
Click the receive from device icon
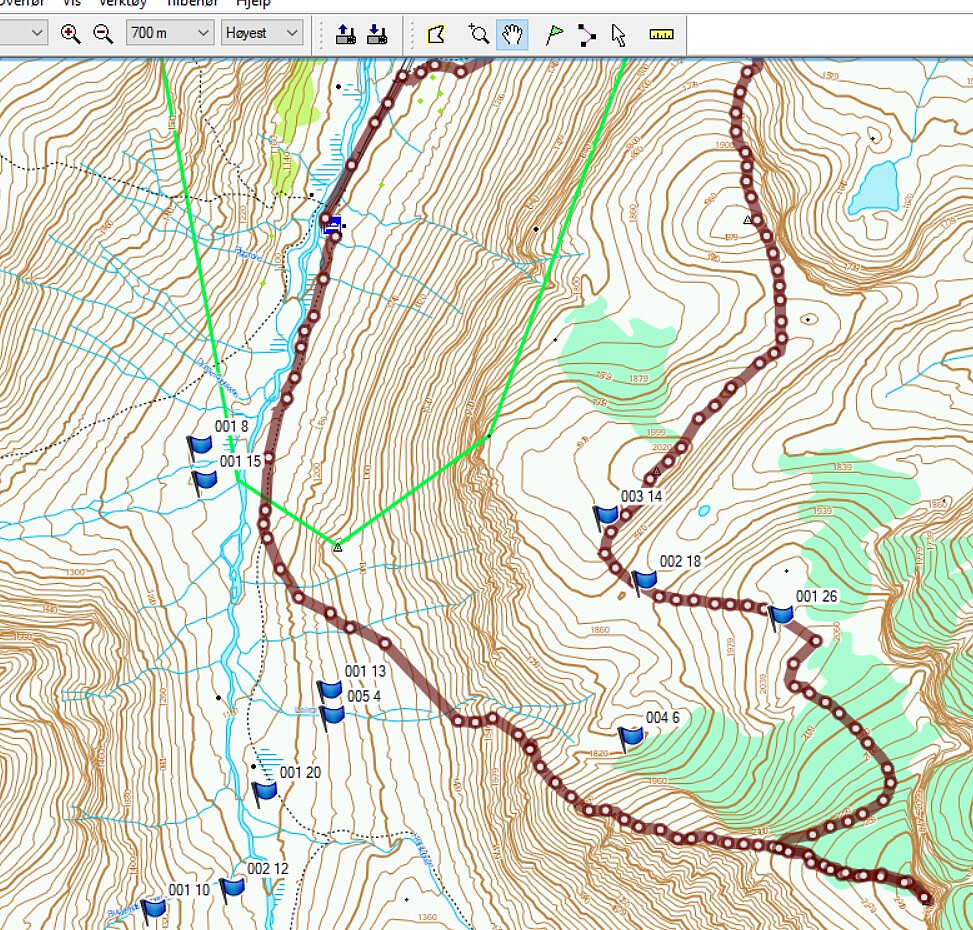(377, 35)
